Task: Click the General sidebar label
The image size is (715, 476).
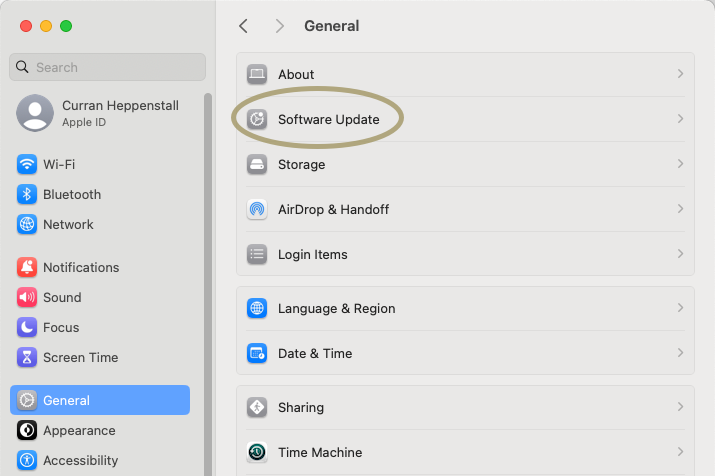Action: (66, 401)
